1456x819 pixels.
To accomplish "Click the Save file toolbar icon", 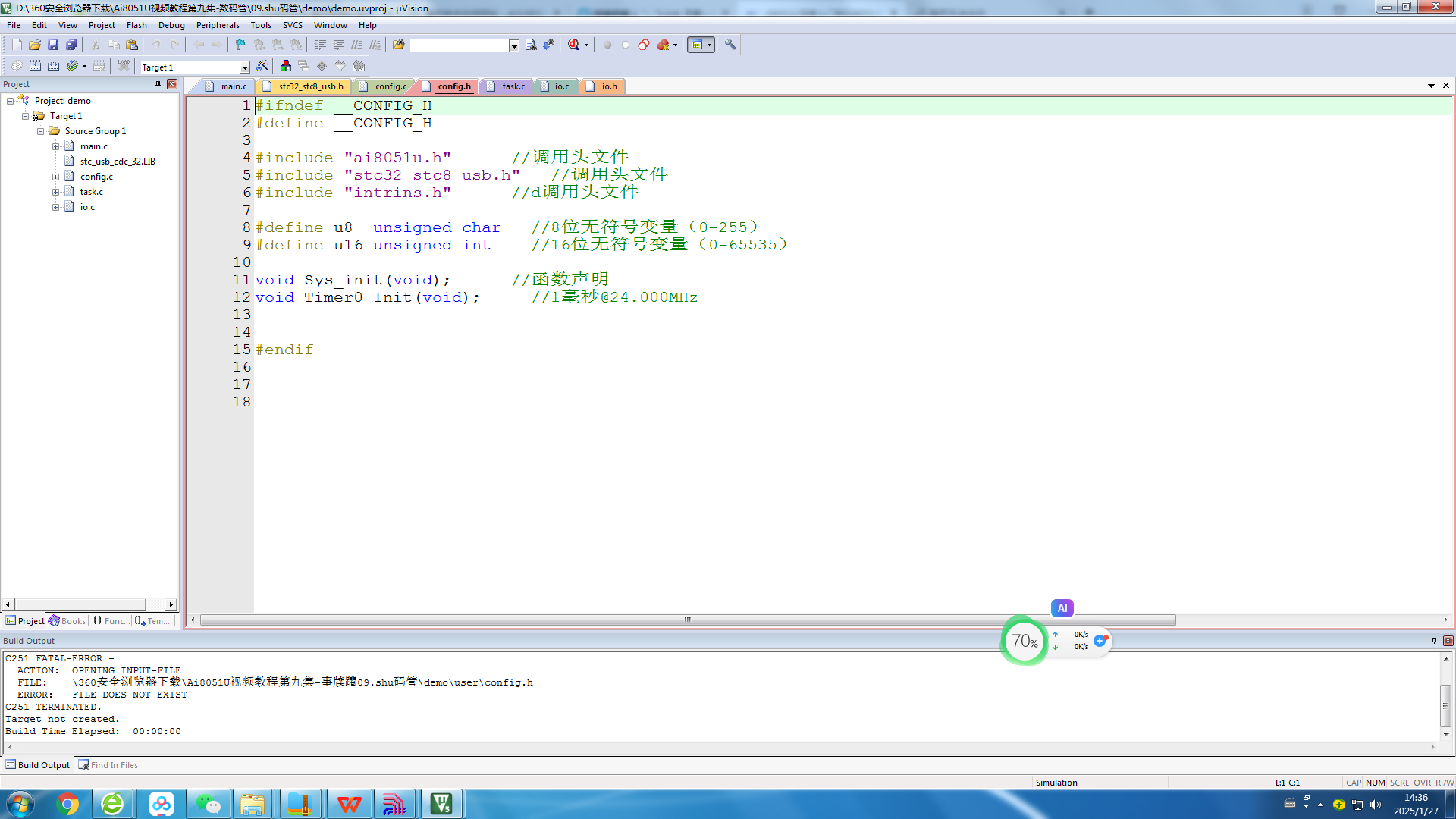I will pyautogui.click(x=53, y=45).
